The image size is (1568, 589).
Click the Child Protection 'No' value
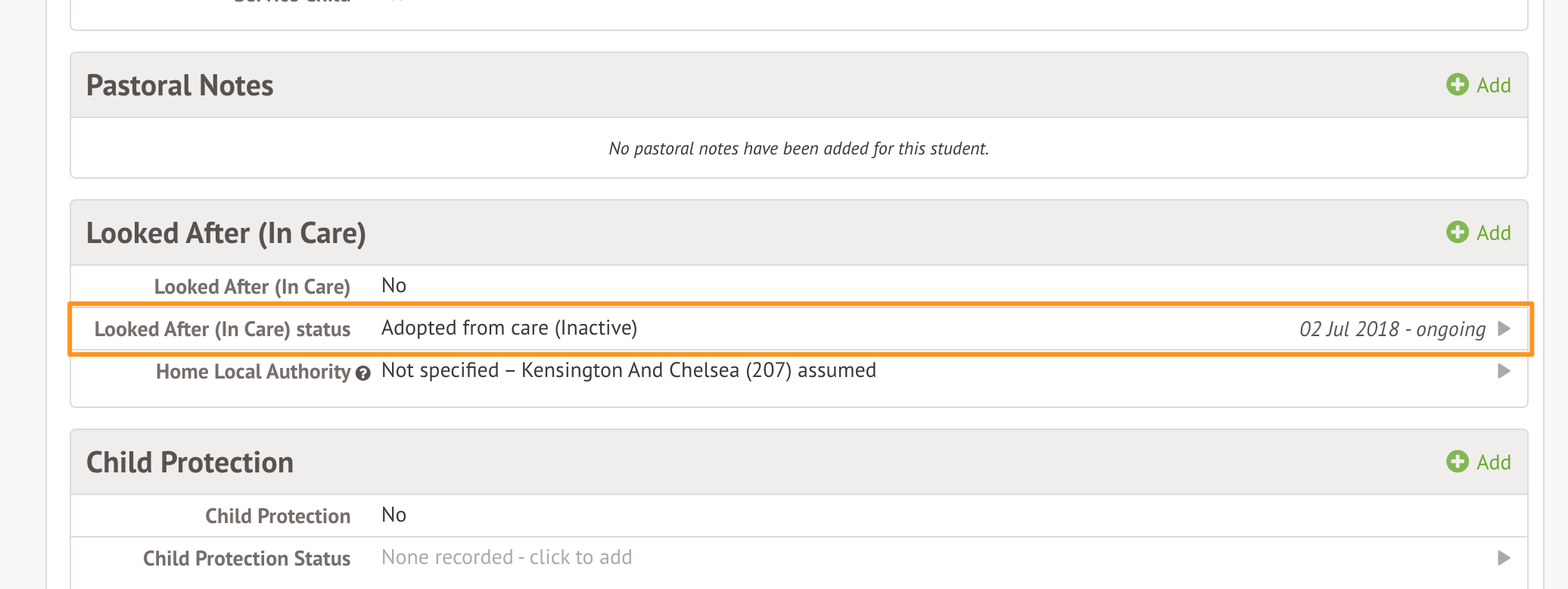tap(394, 515)
